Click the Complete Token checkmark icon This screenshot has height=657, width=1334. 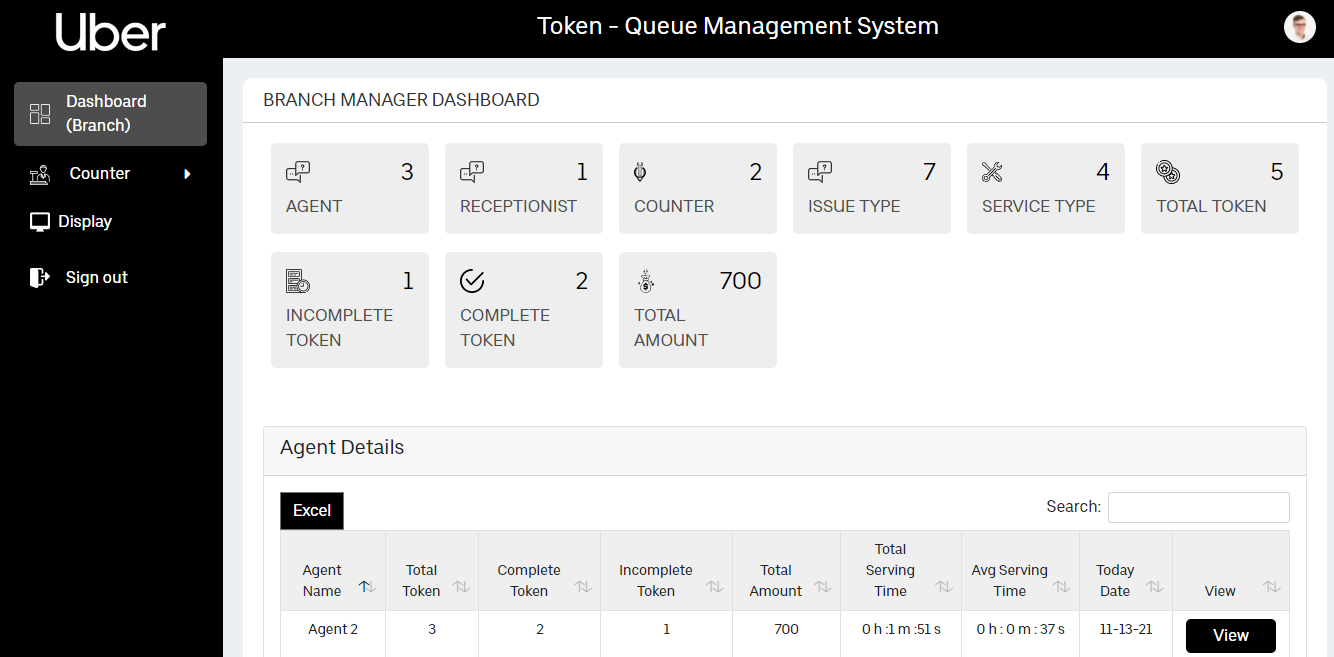pos(472,281)
